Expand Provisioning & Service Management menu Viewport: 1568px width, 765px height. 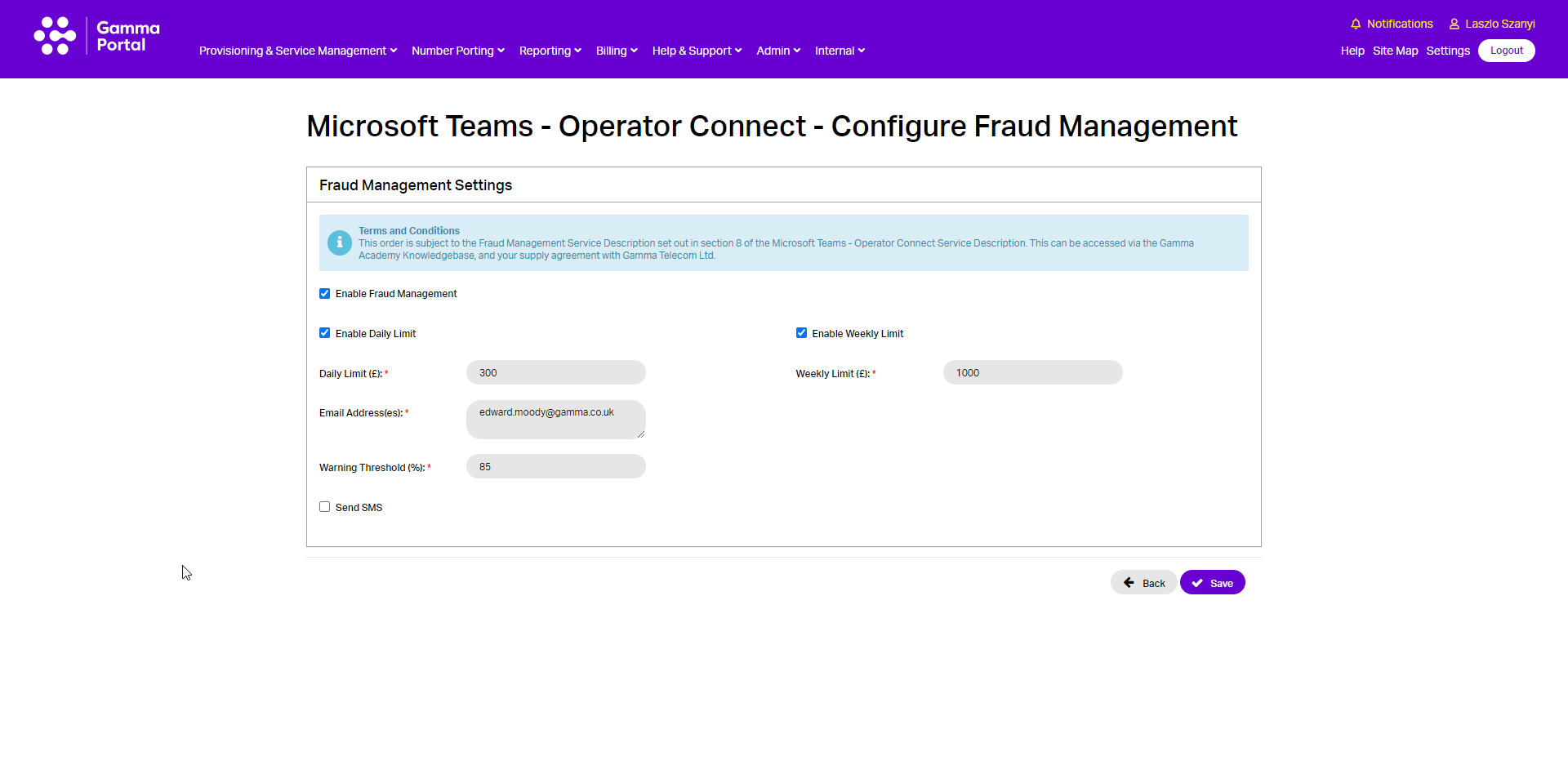298,51
